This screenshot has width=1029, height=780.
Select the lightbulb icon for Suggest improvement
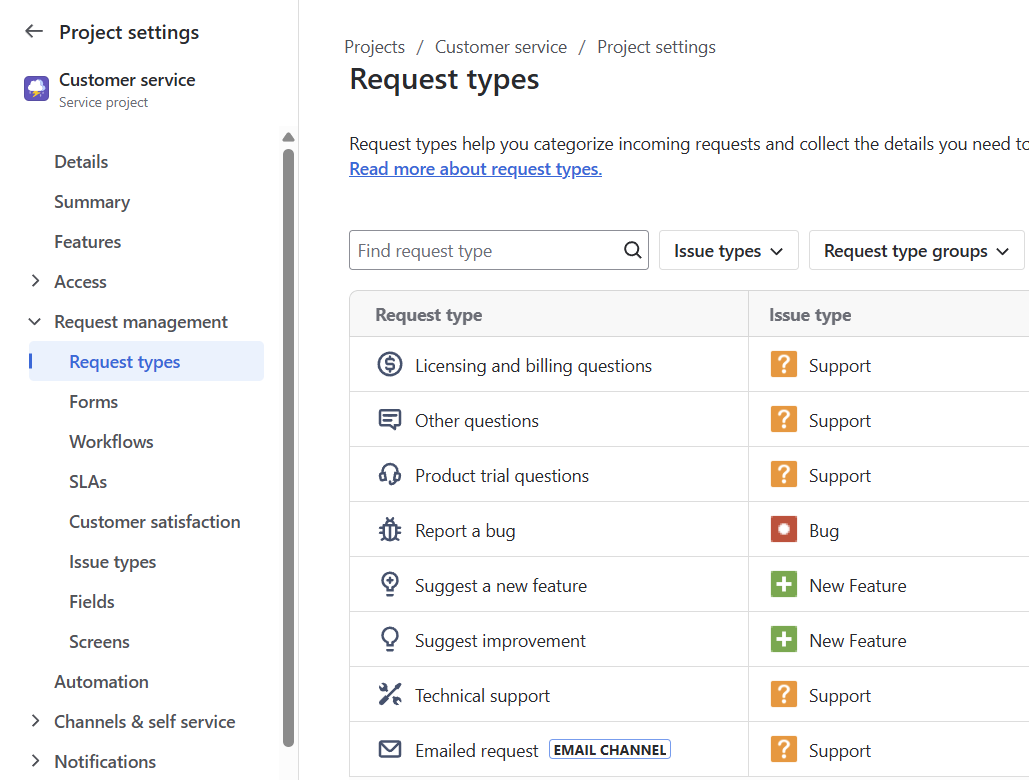[x=390, y=639]
